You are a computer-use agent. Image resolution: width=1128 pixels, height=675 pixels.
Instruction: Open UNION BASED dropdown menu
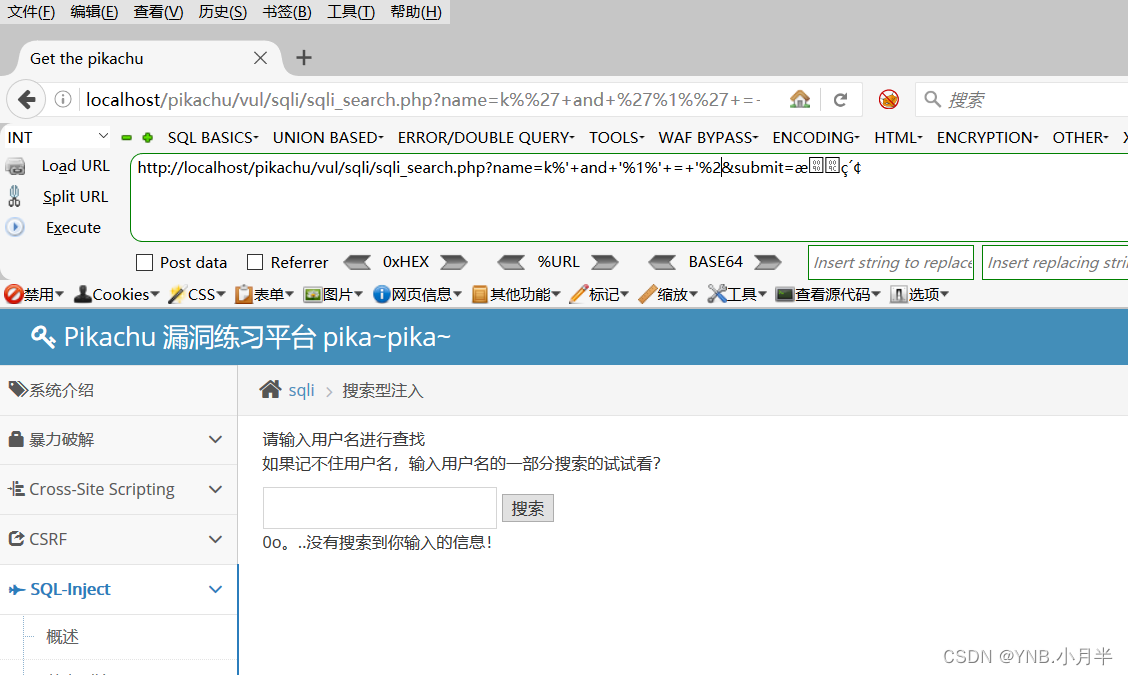[328, 137]
